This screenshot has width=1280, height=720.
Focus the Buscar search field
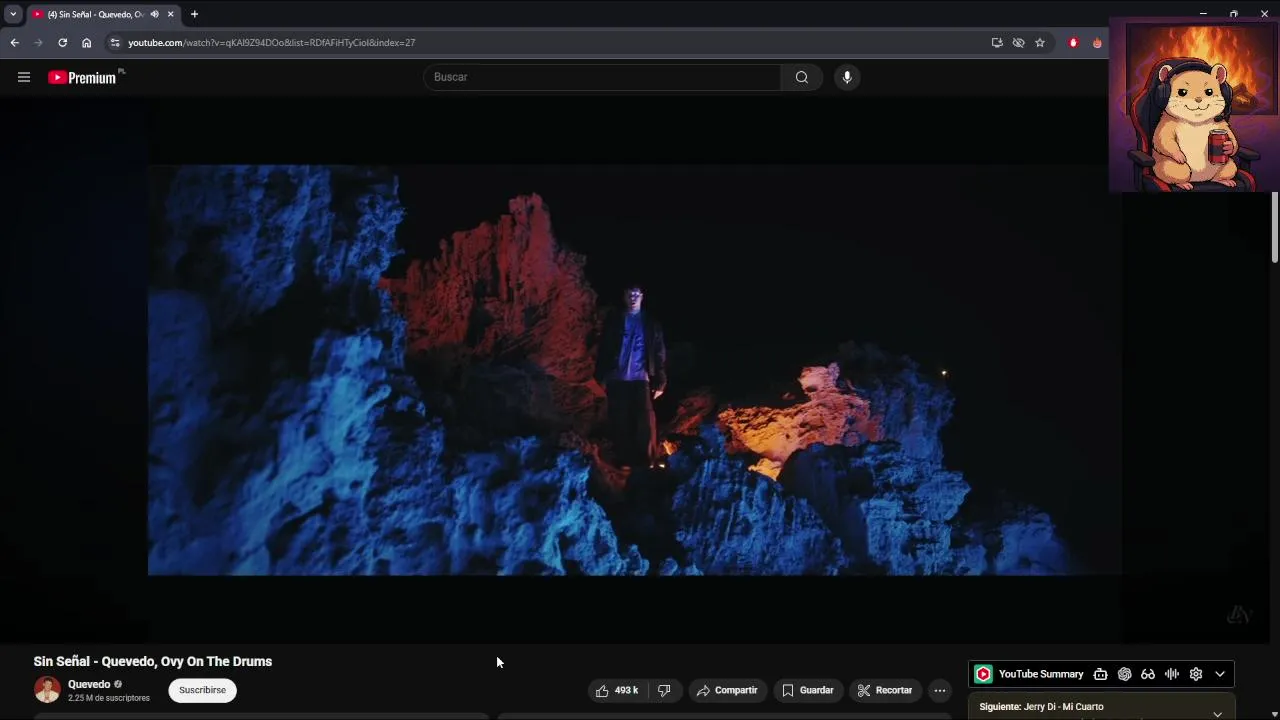coord(603,77)
